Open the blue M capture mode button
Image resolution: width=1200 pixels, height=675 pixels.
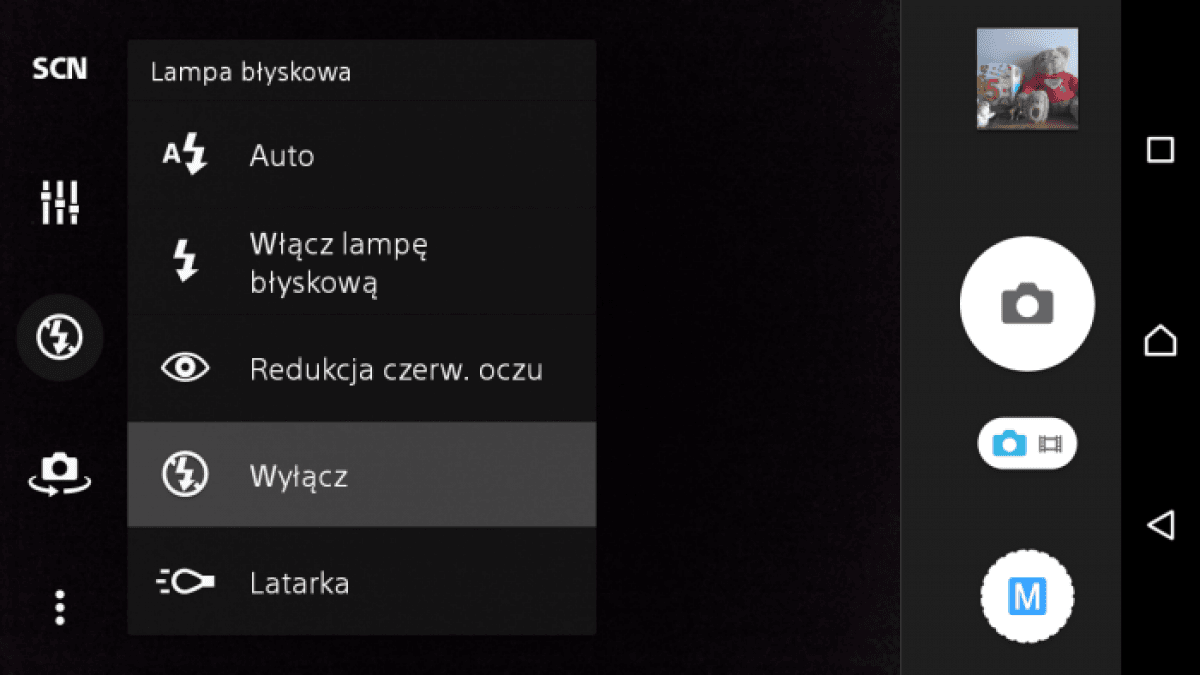coord(1027,597)
